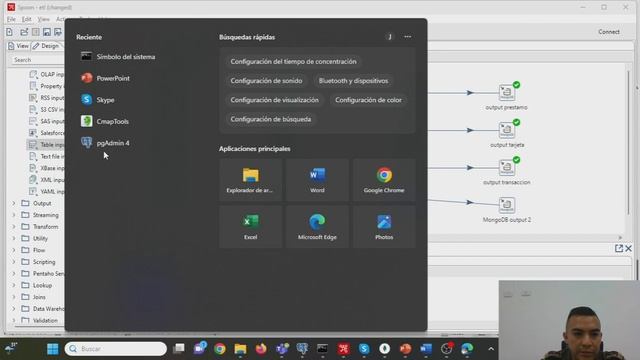Expand the Flow folder in Spoon tree
Image resolution: width=640 pixels, height=360 pixels.
tap(13, 250)
